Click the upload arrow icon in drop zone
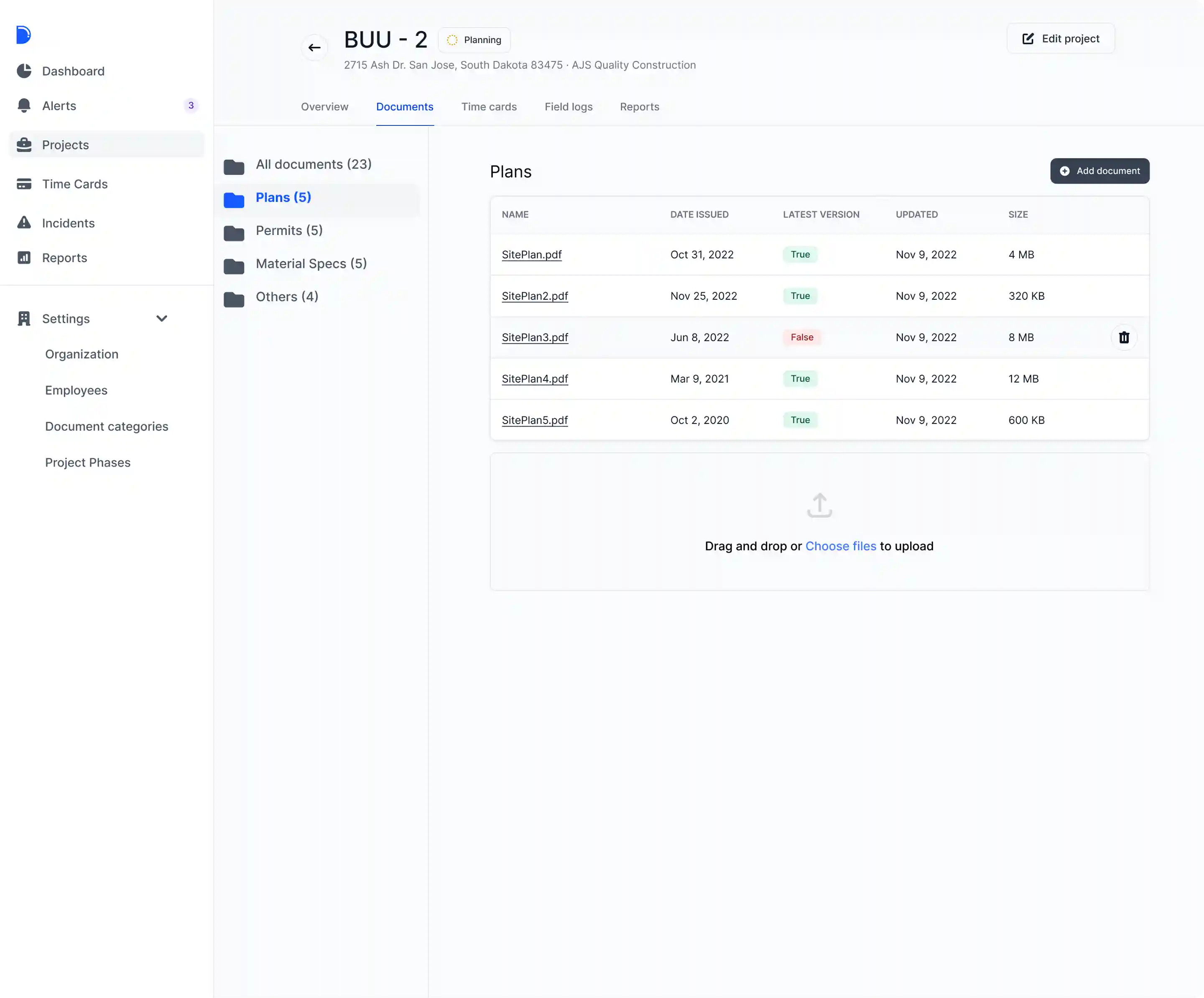The width and height of the screenshot is (1204, 998). pos(819,505)
